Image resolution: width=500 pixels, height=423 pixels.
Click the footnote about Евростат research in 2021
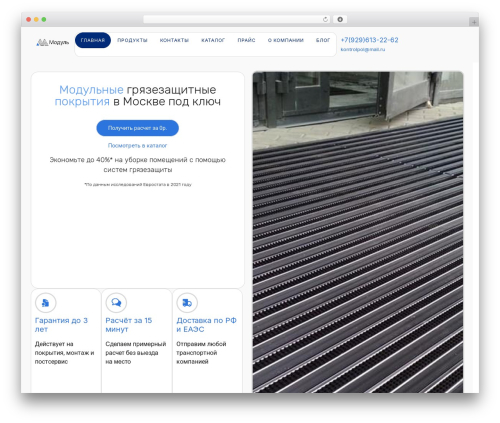click(138, 184)
